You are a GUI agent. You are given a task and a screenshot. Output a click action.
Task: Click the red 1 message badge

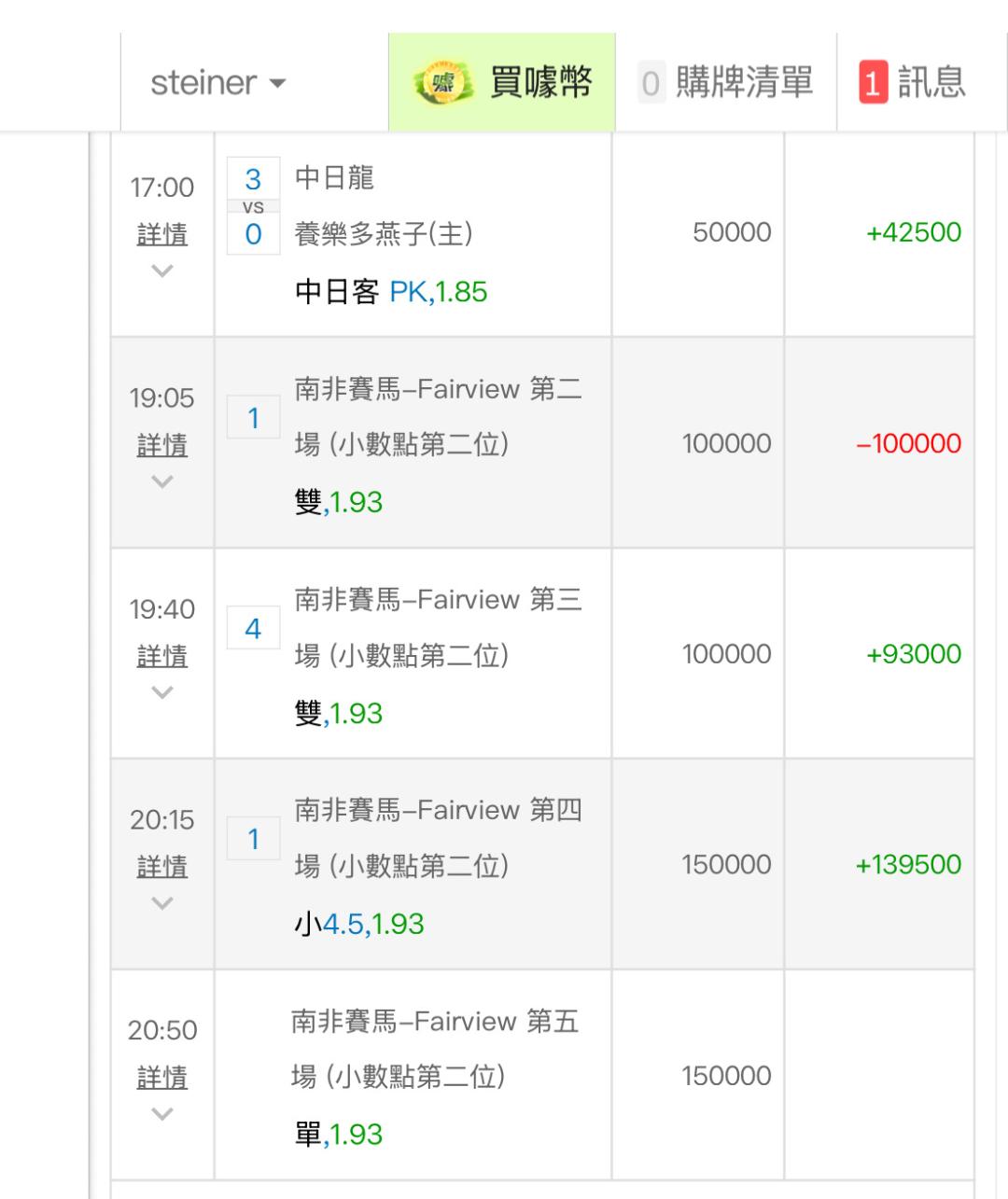pos(872,83)
